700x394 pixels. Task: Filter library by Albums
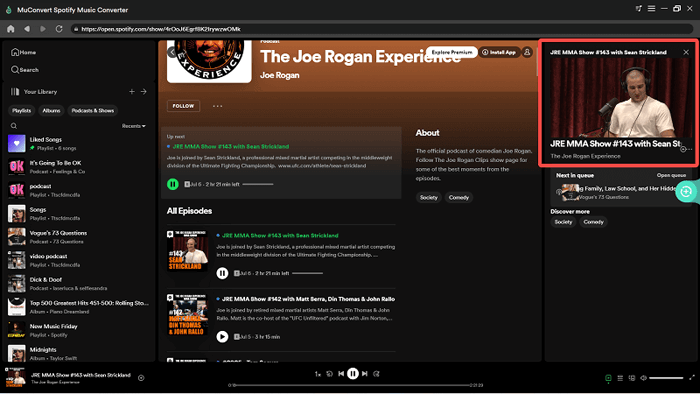click(51, 111)
